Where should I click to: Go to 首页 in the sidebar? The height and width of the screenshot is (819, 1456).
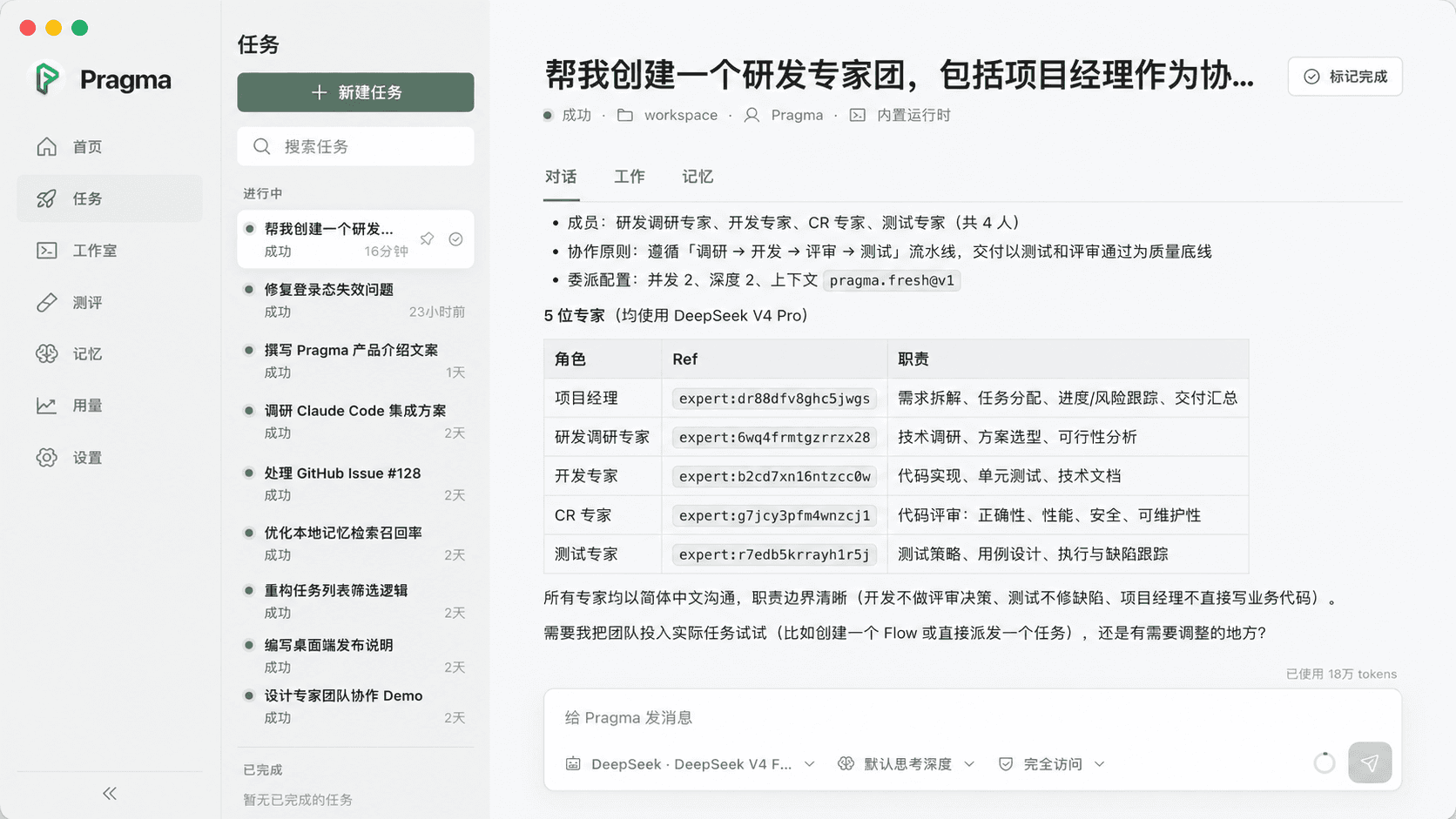click(110, 146)
